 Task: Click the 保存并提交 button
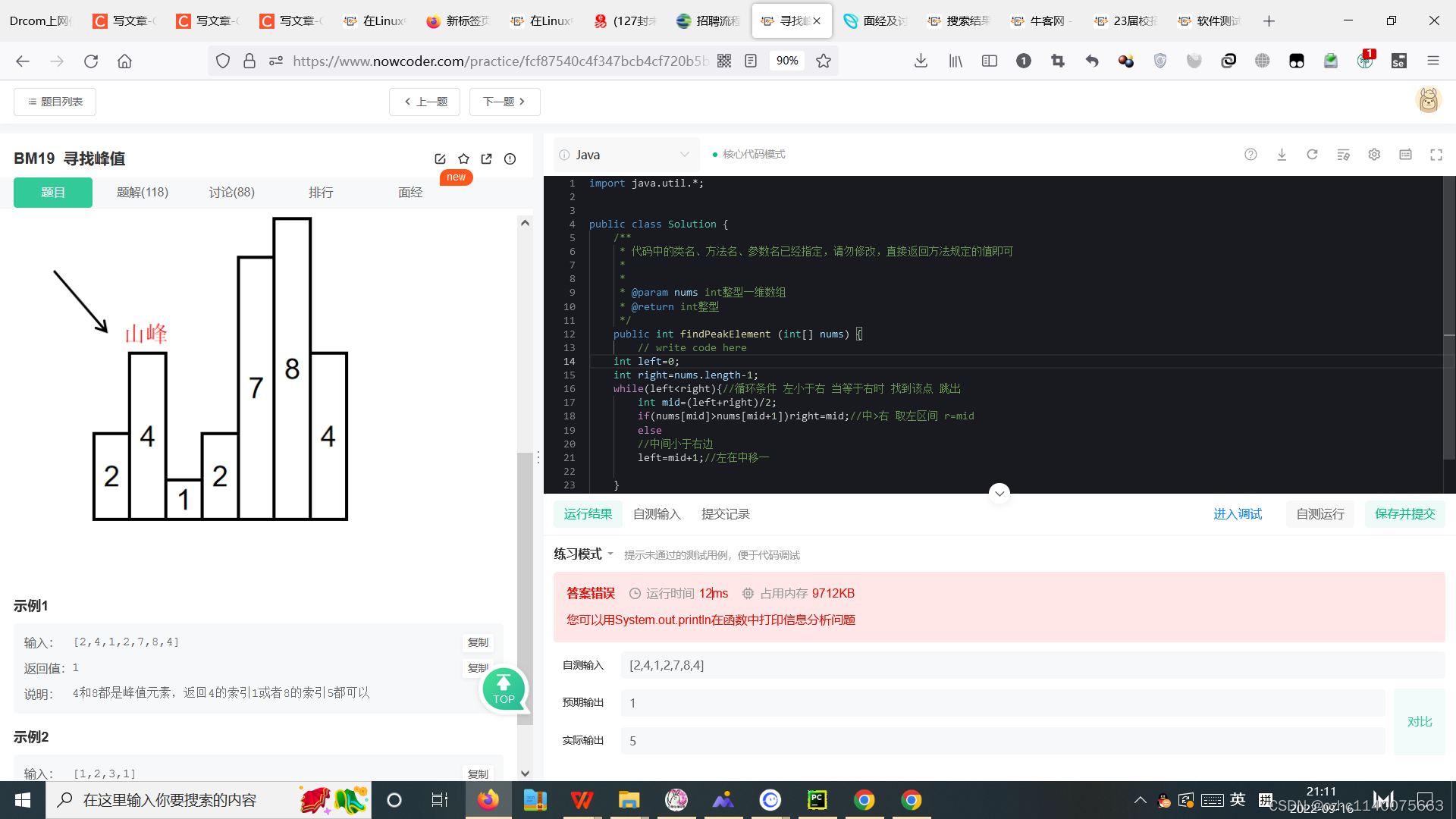[x=1404, y=514]
